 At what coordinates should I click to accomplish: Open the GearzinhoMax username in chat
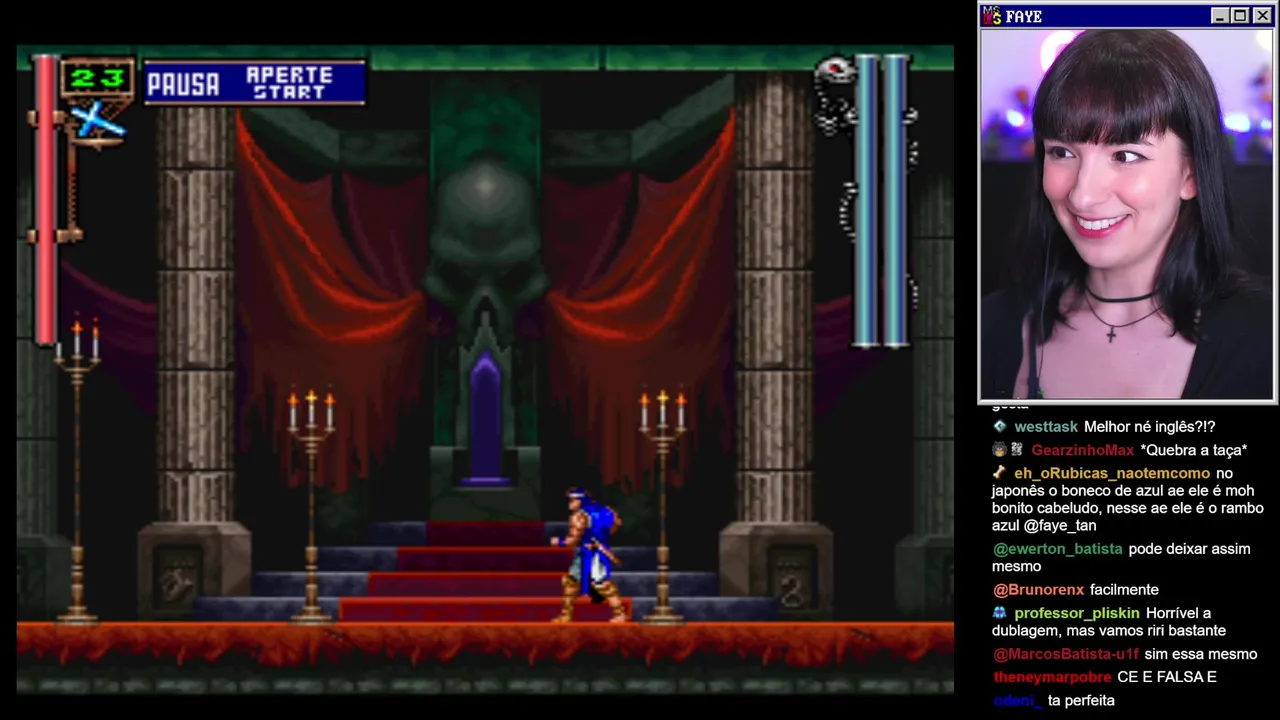coord(1082,450)
